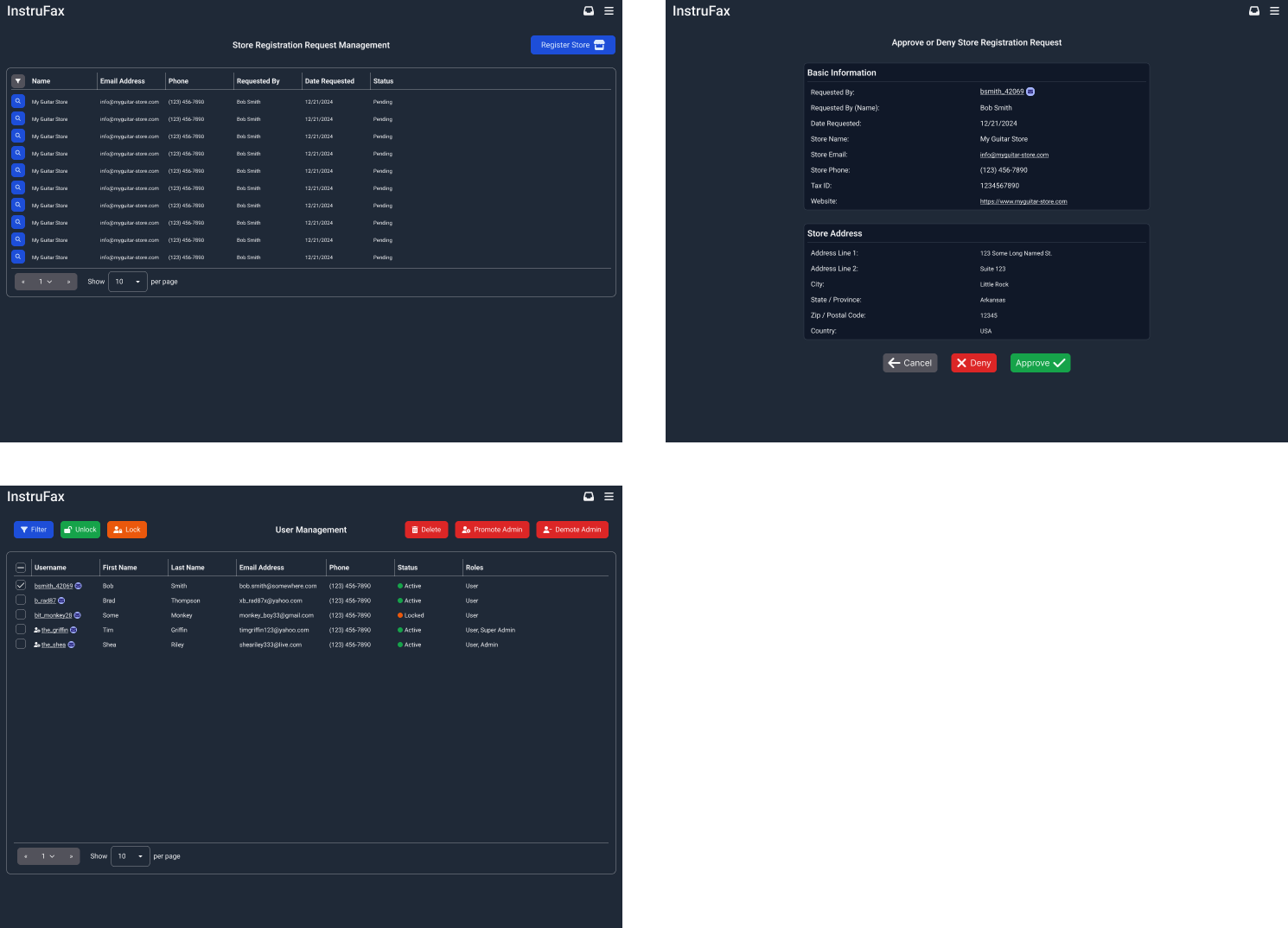Click the envelope icon next to bit_monkey28
Screen dimensions: 1288x928
77,615
